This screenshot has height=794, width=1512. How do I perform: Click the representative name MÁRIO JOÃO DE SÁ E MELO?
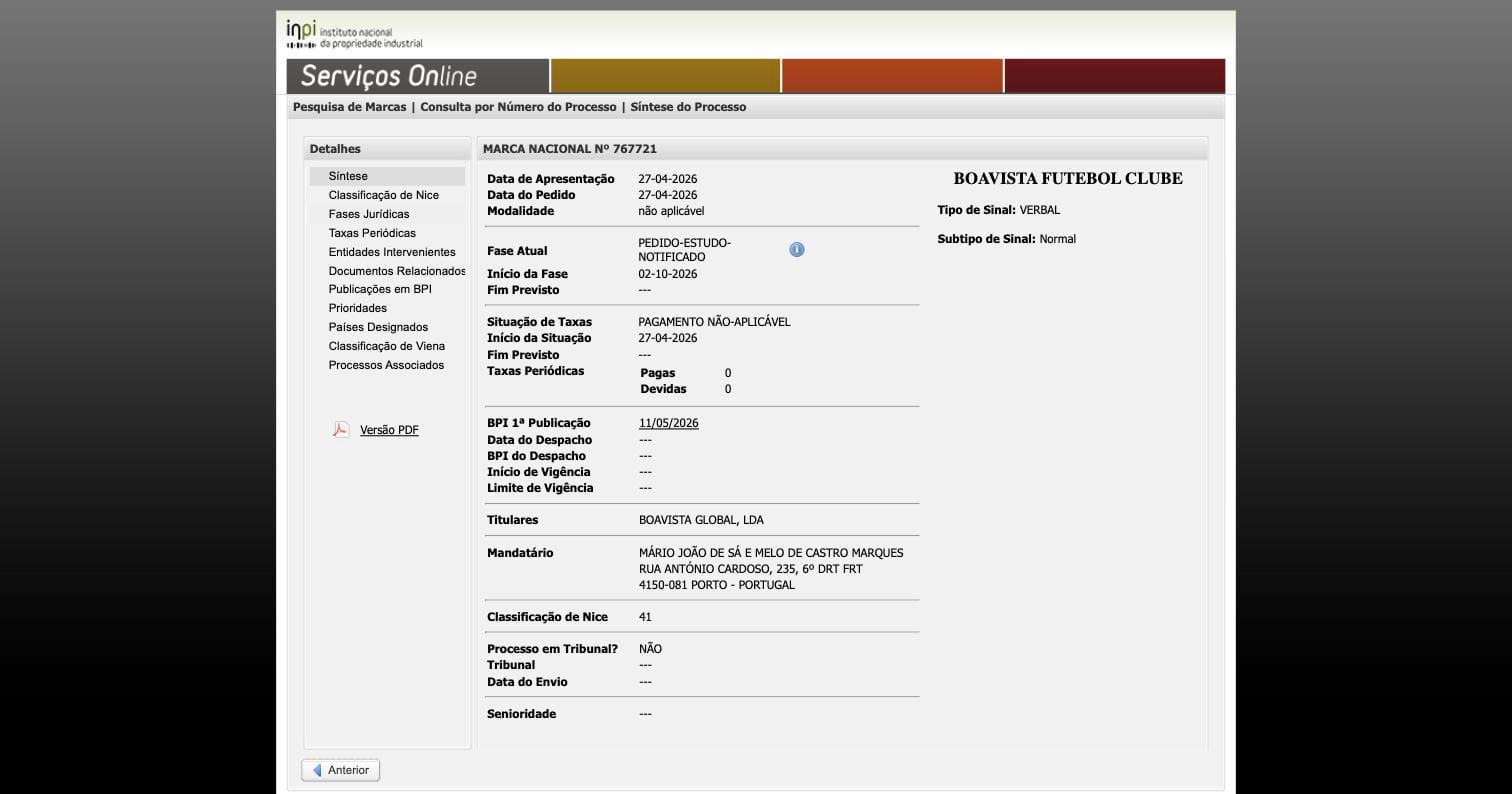click(x=771, y=553)
